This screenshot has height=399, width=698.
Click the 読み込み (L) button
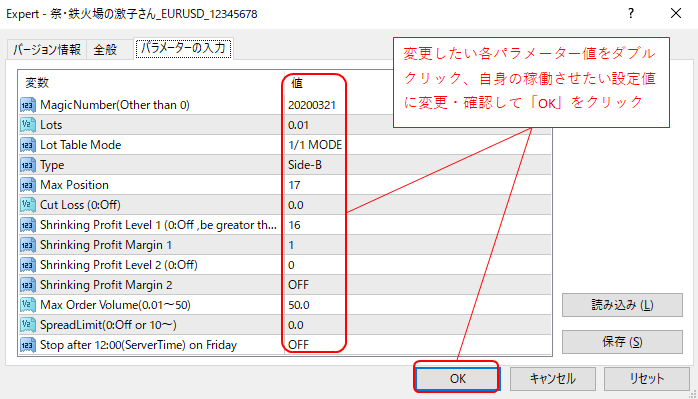point(622,305)
